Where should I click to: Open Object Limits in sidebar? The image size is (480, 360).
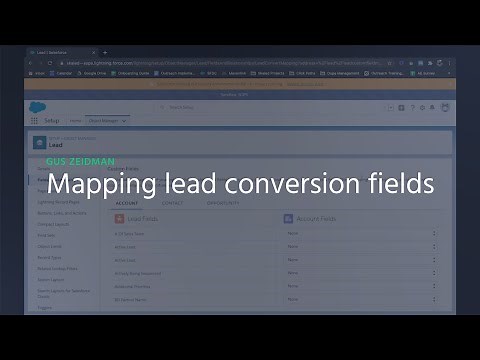tap(49, 246)
